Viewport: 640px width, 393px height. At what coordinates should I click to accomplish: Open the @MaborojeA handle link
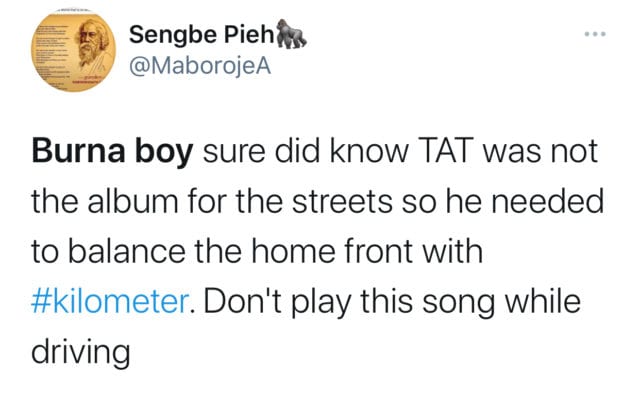200,66
